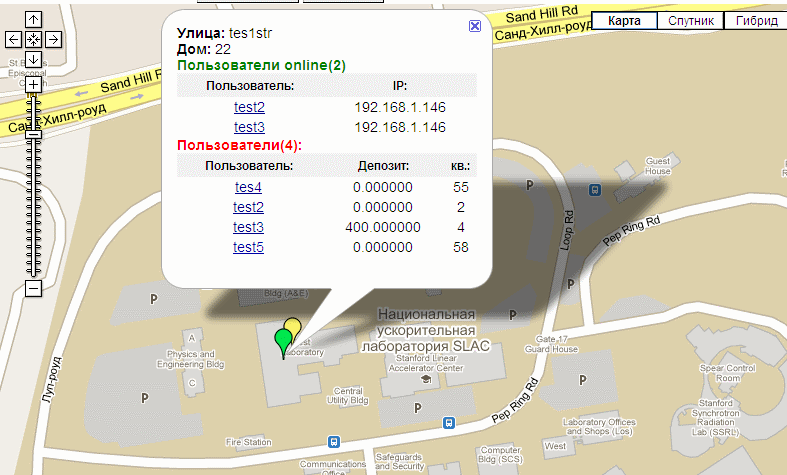Click the zoom slider handle

(x=33, y=134)
